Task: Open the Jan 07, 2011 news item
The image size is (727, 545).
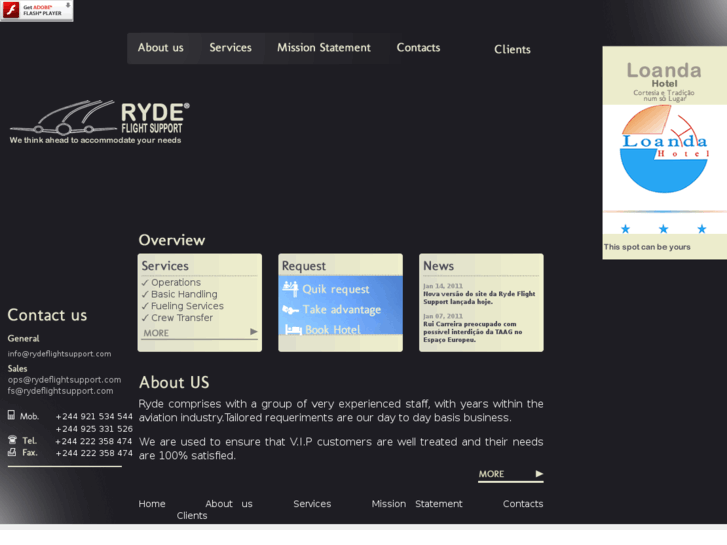Action: (472, 328)
